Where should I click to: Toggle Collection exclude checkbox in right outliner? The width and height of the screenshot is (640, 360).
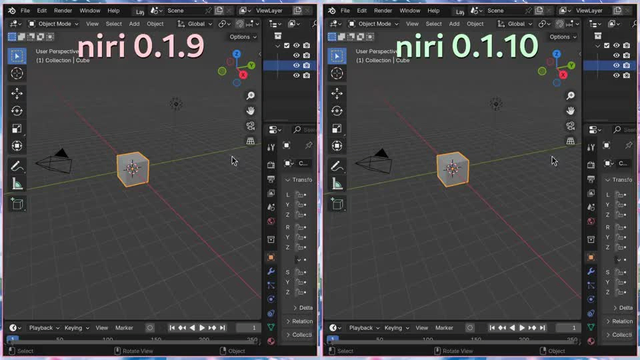pos(607,45)
